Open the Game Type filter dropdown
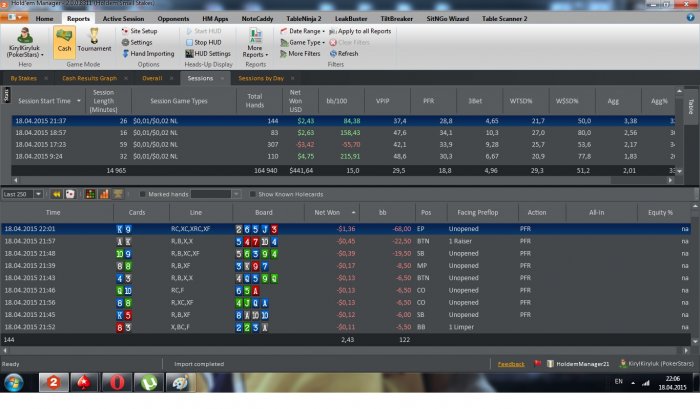 [x=302, y=42]
